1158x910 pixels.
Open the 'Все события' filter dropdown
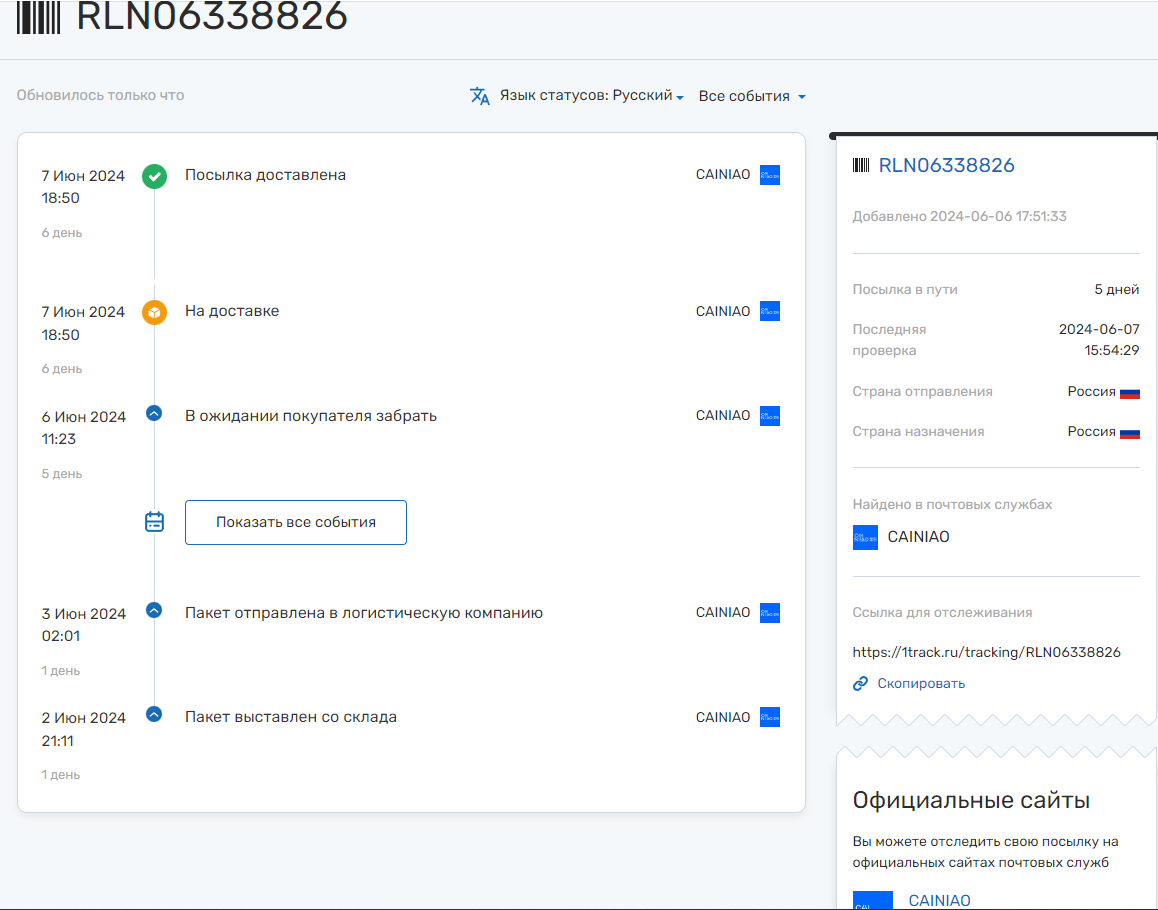752,97
